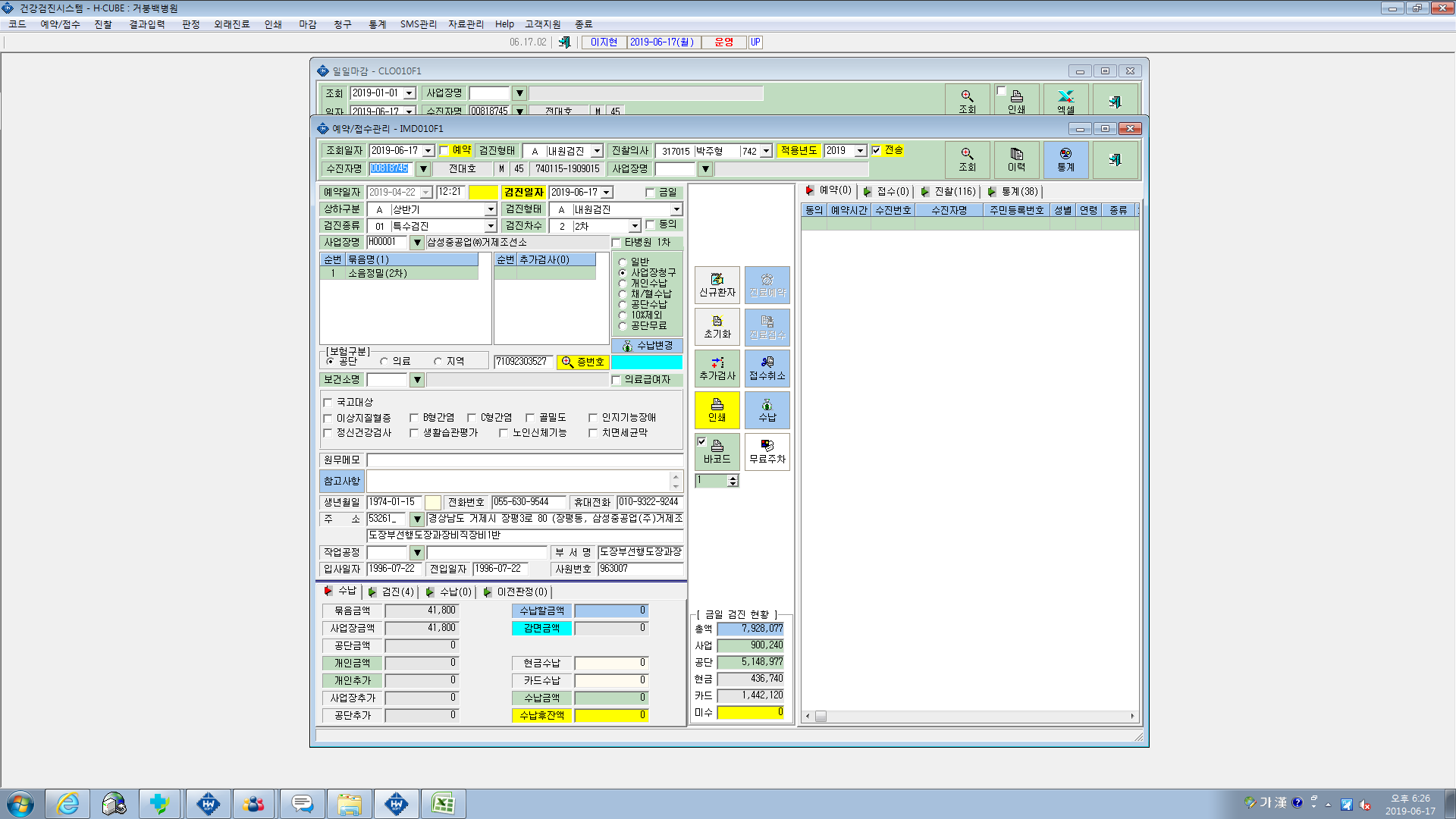Click the cyan swatch beside 증번호
Screen dimensions: 1456x819
point(646,362)
